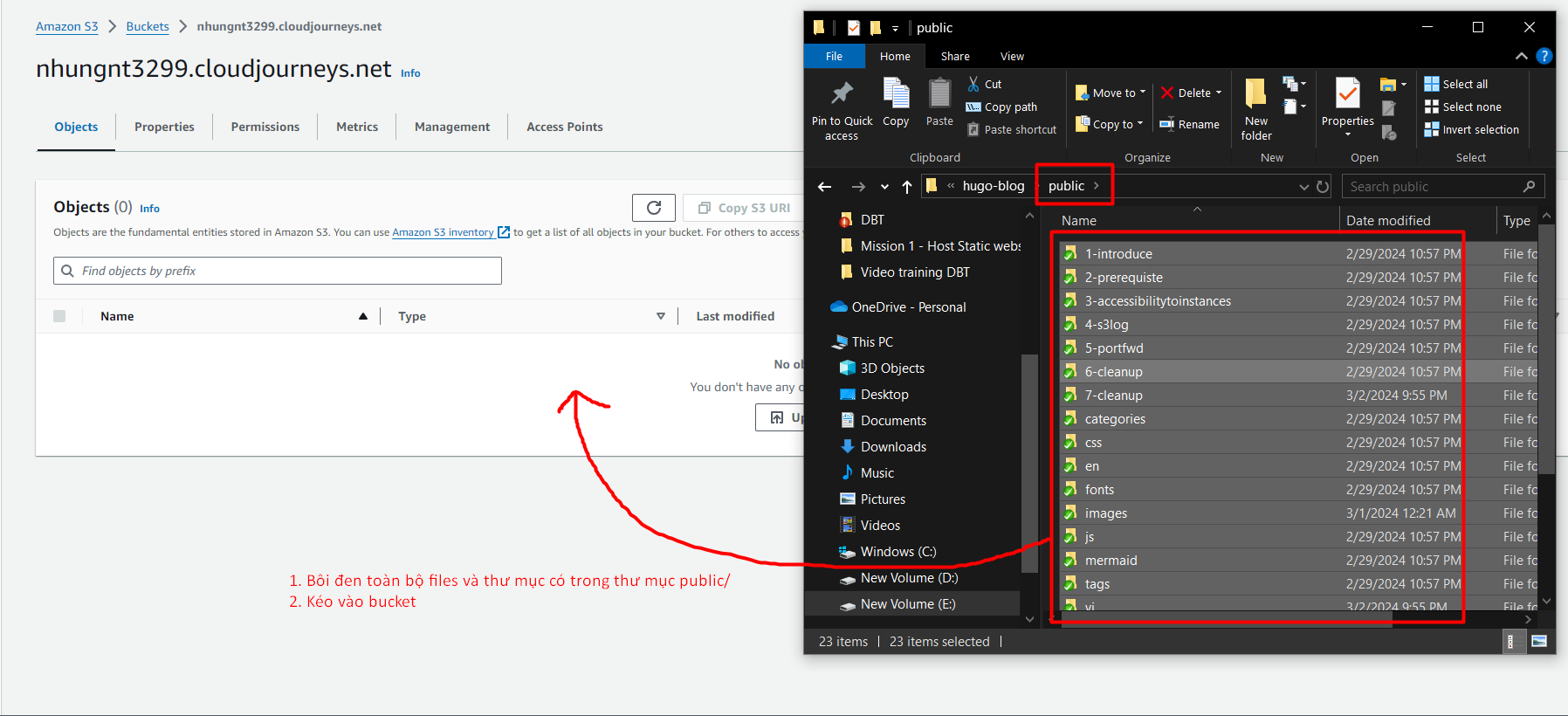This screenshot has height=716, width=1568.
Task: Open the Properties dropdown arrow
Action: pos(1347,134)
